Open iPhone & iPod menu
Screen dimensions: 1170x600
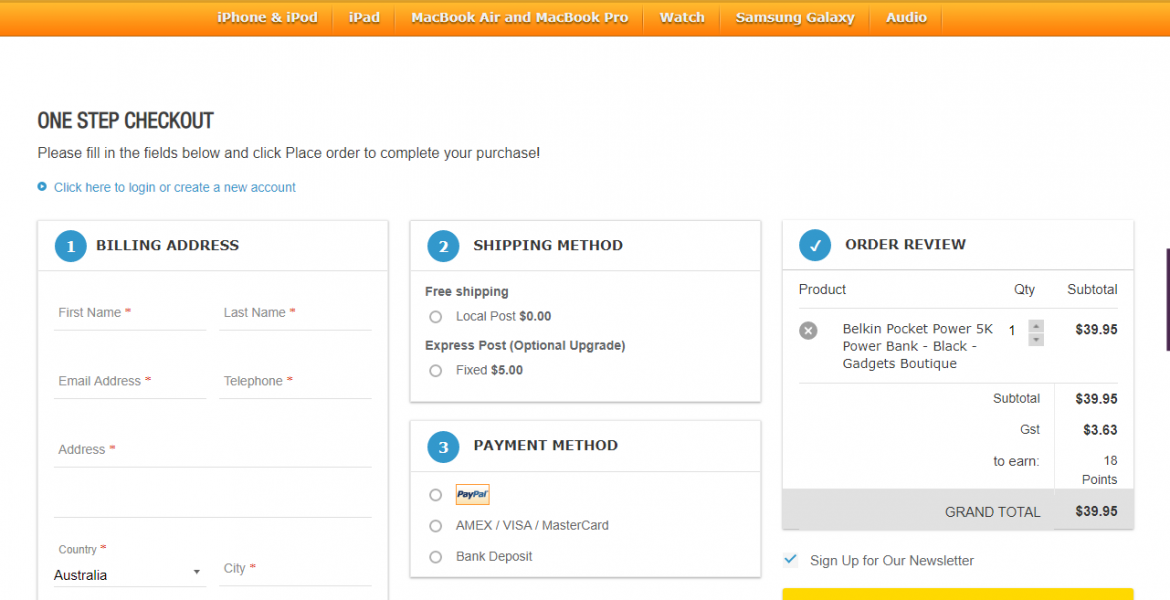point(267,18)
